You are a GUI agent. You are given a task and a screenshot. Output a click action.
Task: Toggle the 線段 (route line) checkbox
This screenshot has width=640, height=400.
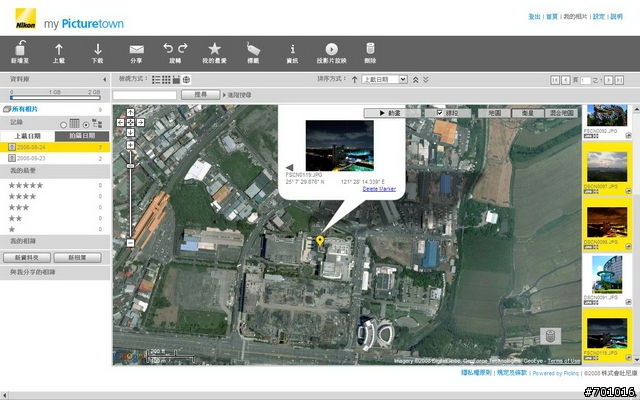tap(440, 113)
